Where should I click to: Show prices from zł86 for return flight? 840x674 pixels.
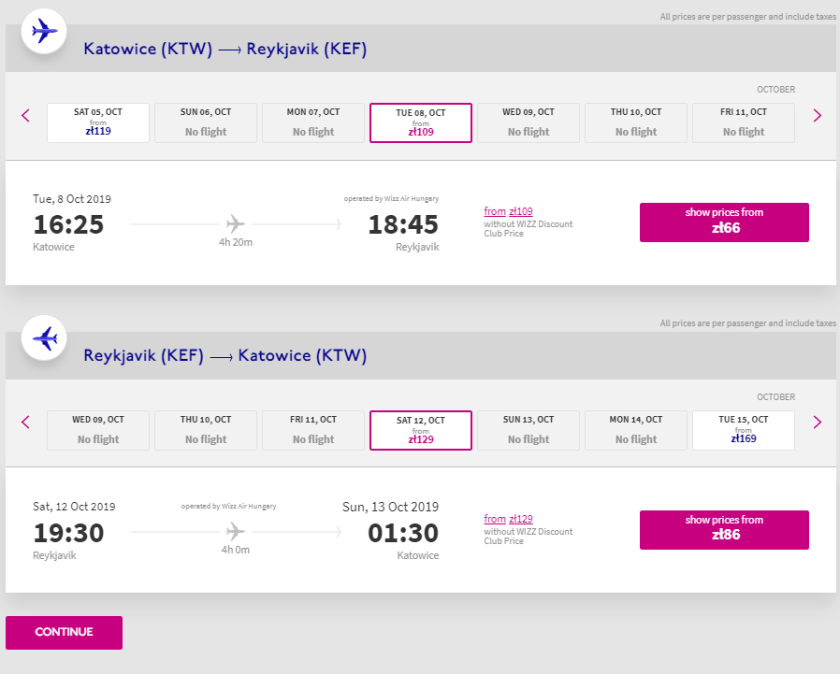724,529
